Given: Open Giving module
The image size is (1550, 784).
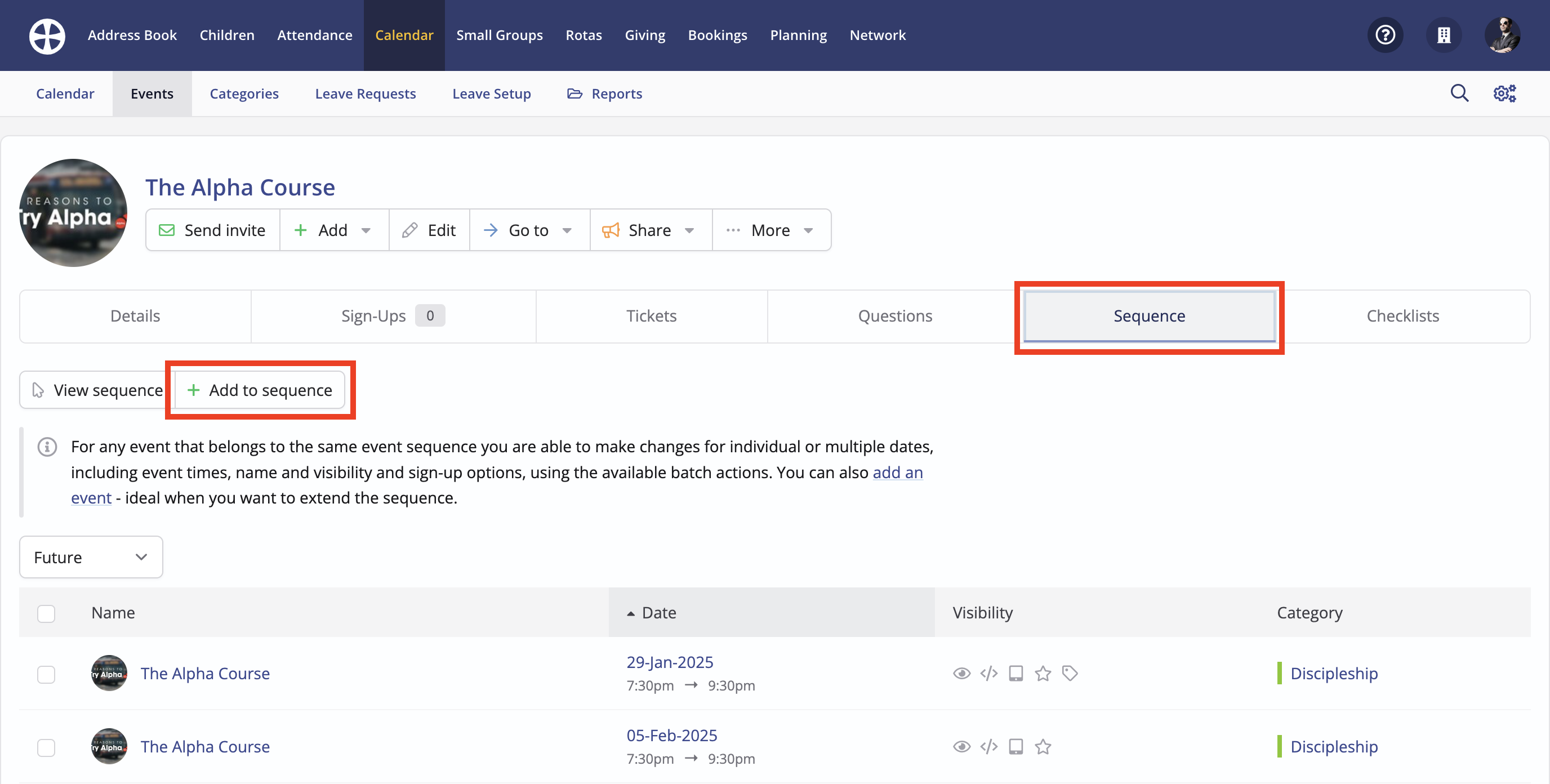Looking at the screenshot, I should 645,35.
